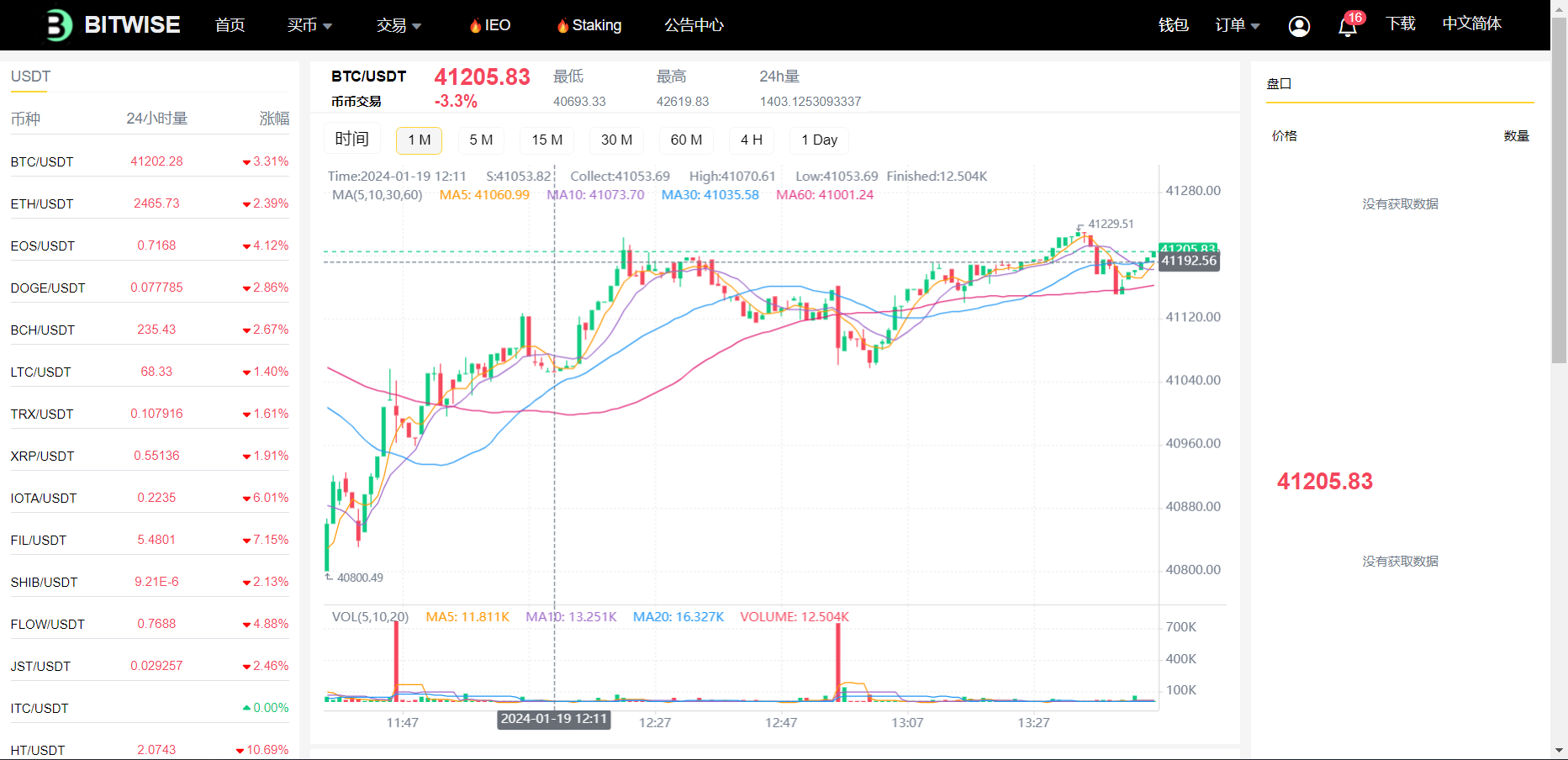1568x760 pixels.
Task: Click the 盘口 order book heading
Action: coord(1279,84)
